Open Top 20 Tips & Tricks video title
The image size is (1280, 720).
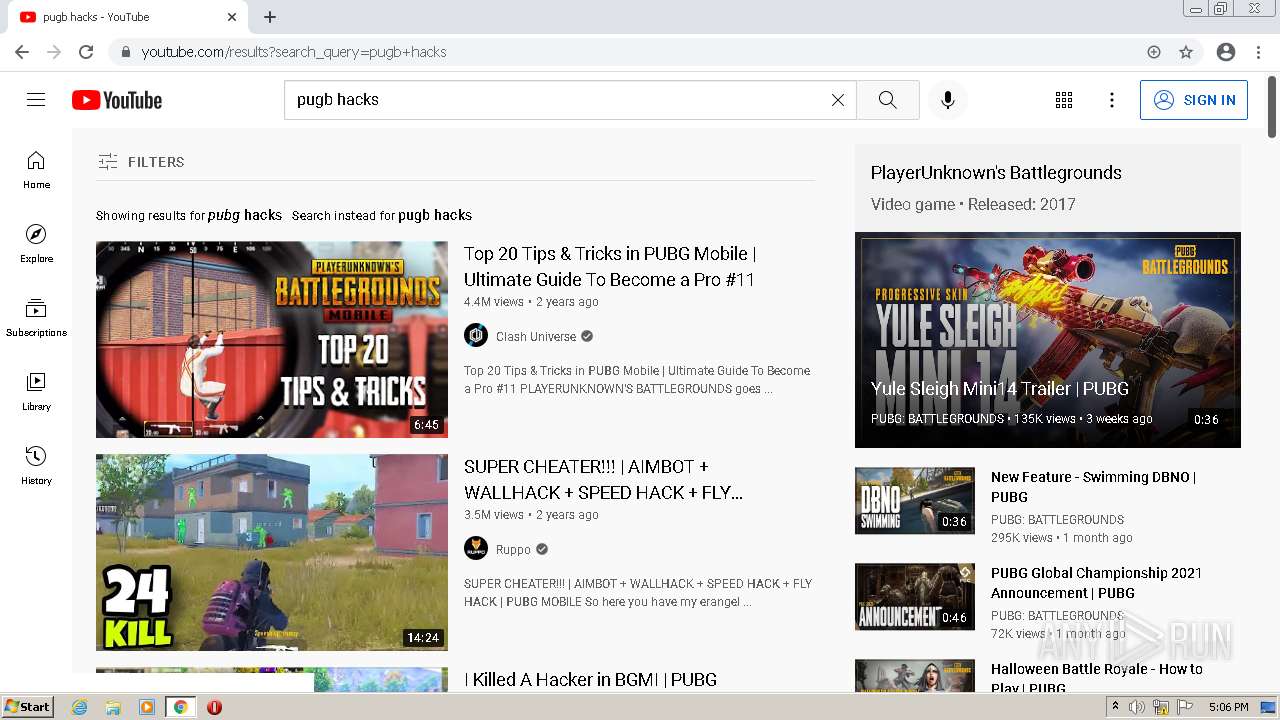click(610, 267)
